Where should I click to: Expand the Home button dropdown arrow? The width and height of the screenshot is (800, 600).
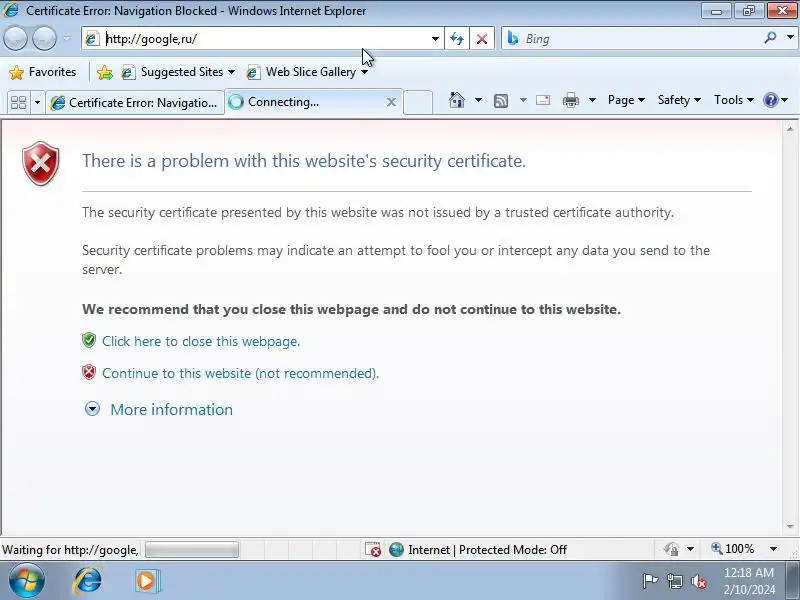[x=478, y=100]
